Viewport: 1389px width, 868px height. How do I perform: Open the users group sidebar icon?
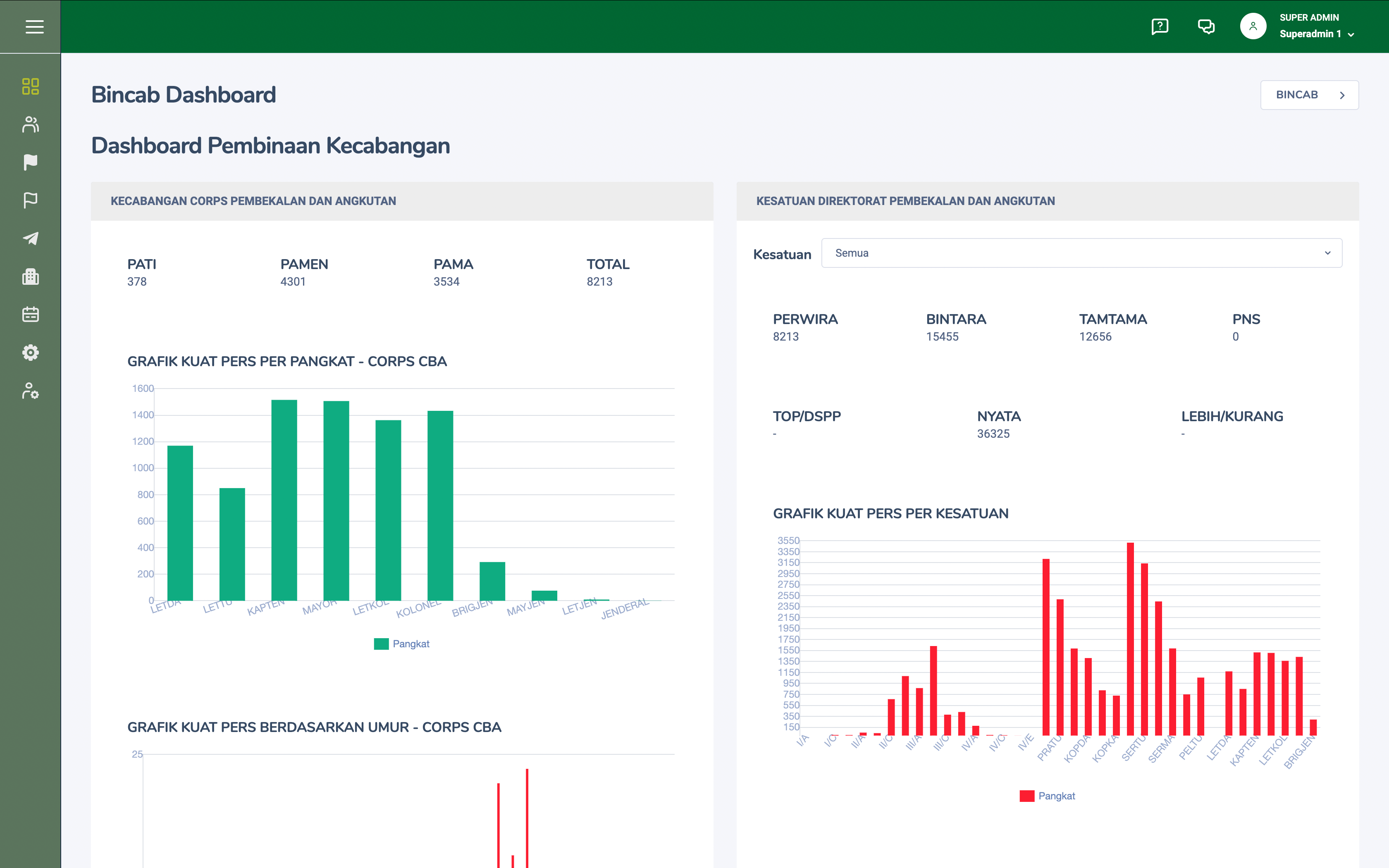click(x=31, y=124)
